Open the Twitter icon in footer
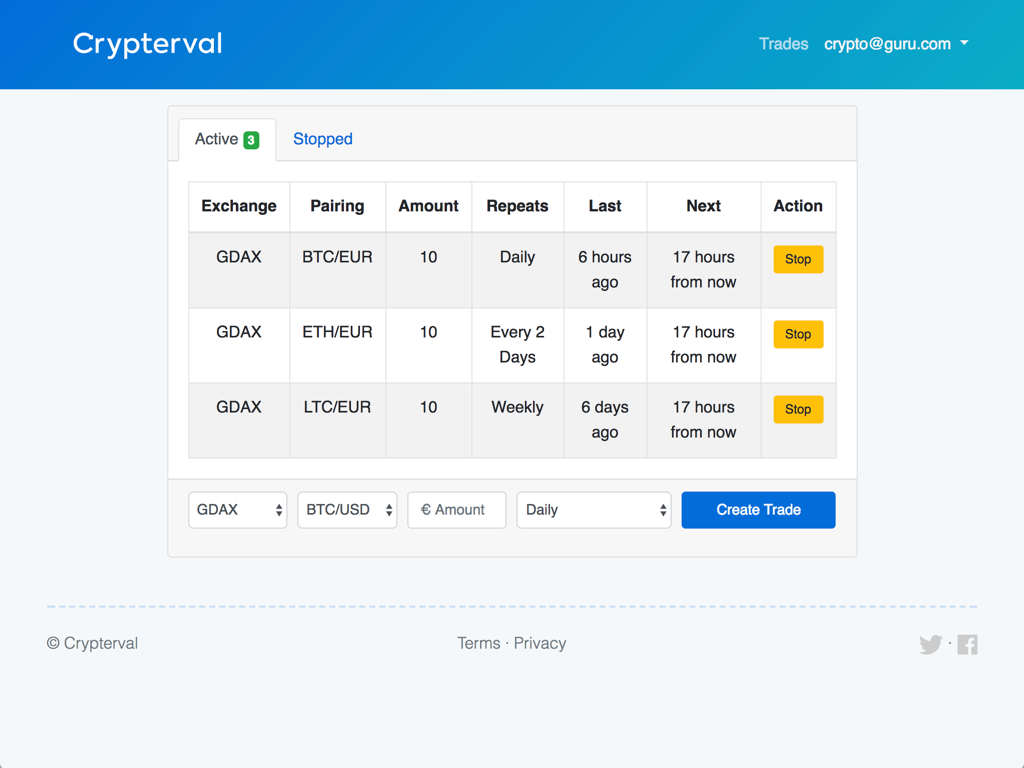Viewport: 1024px width, 768px height. [931, 645]
